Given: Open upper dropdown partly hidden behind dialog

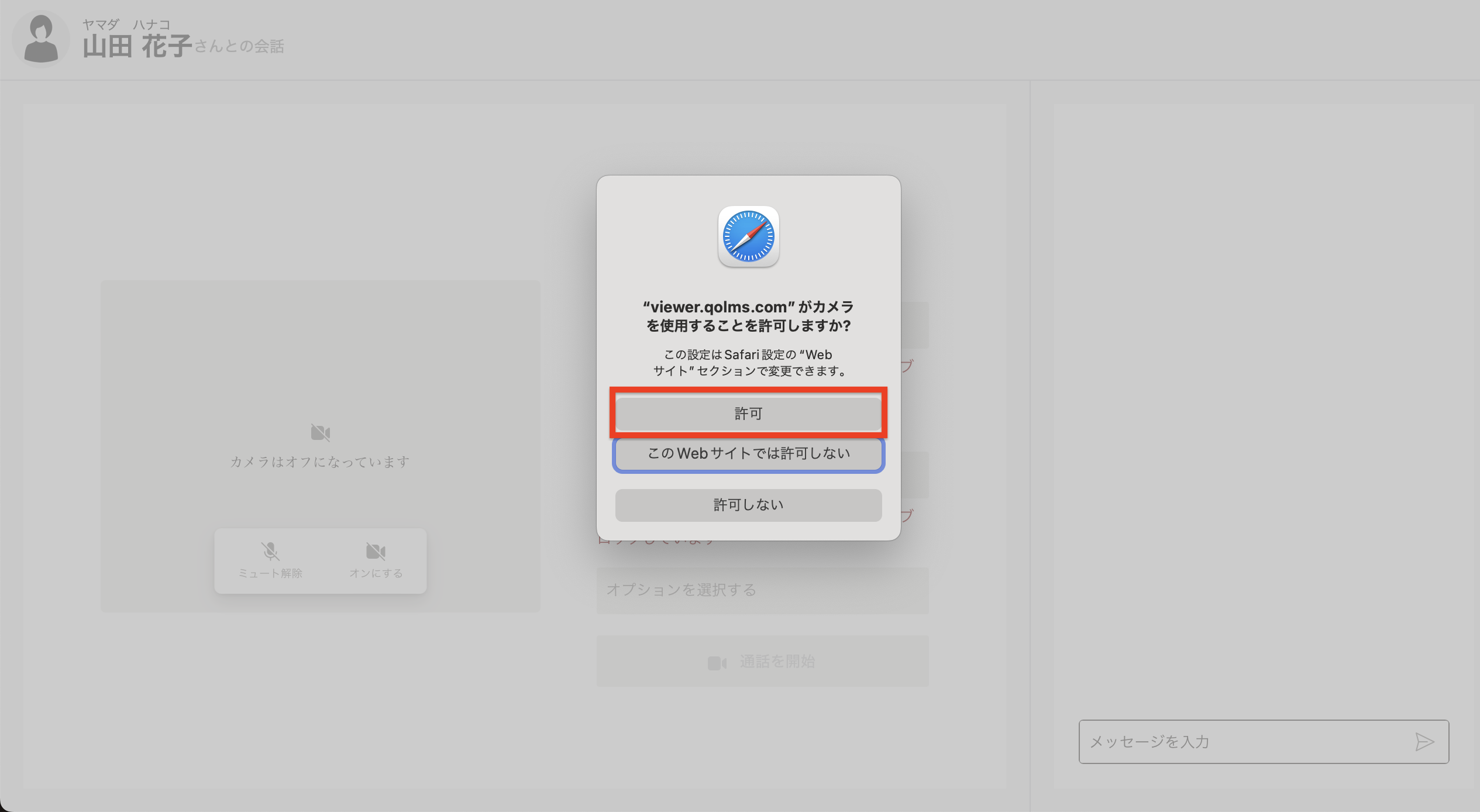Looking at the screenshot, I should tap(915, 325).
